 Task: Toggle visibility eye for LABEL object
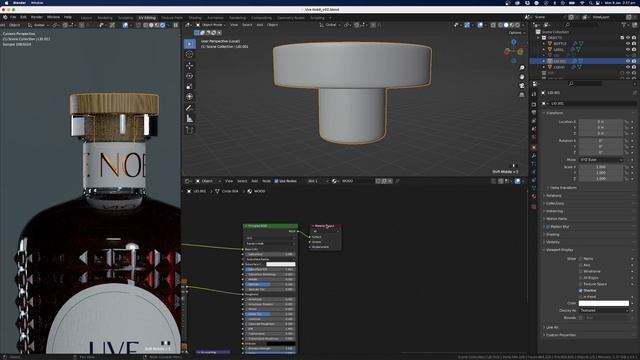click(x=628, y=49)
